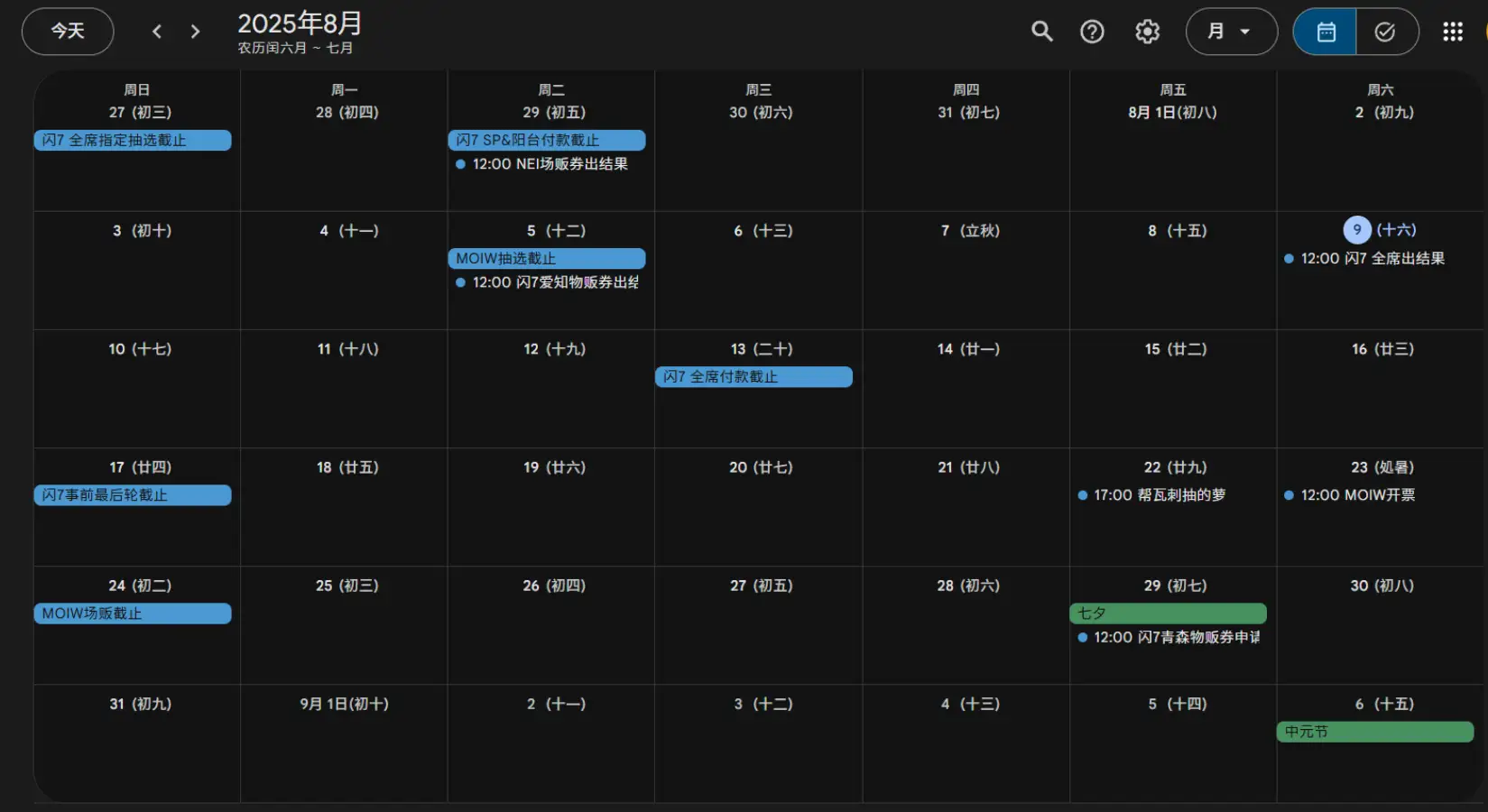Image resolution: width=1488 pixels, height=812 pixels.
Task: Open the 闪7 全席指定抽选截止 event
Action: pos(133,141)
